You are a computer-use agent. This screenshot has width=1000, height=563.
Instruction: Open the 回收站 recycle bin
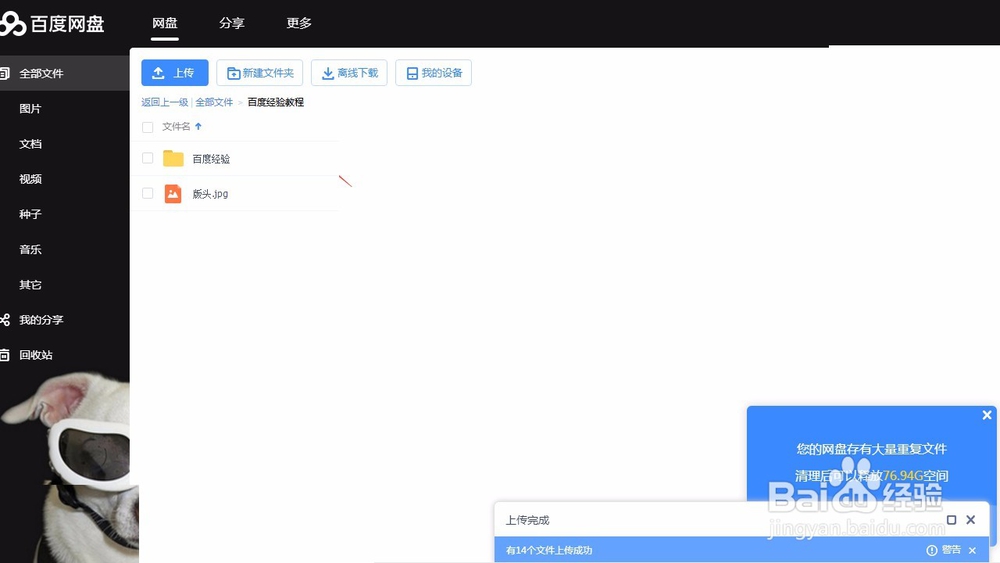click(x=35, y=355)
